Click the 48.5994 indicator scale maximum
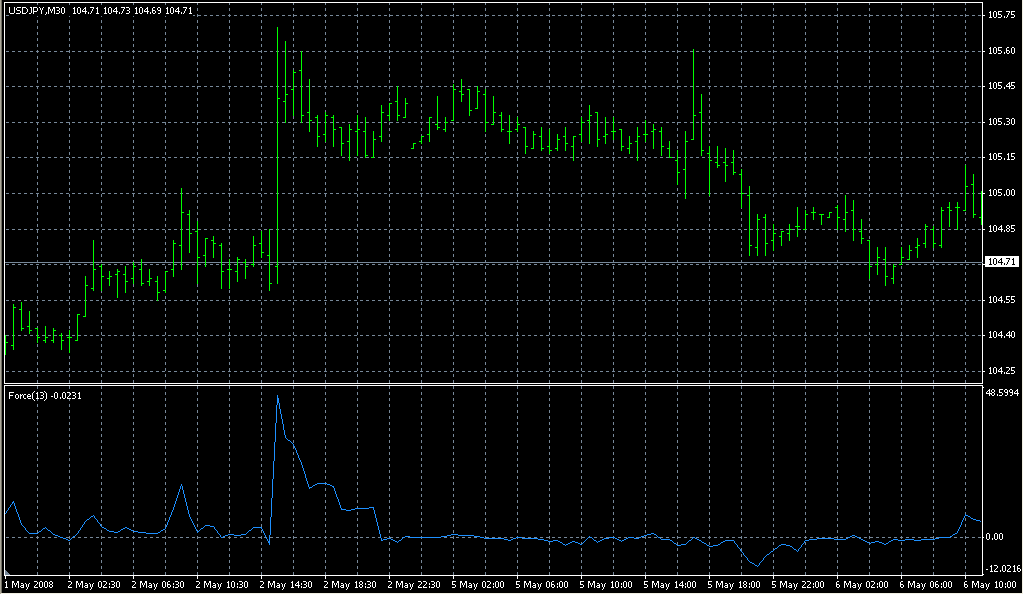1024x594 pixels. coord(1002,393)
